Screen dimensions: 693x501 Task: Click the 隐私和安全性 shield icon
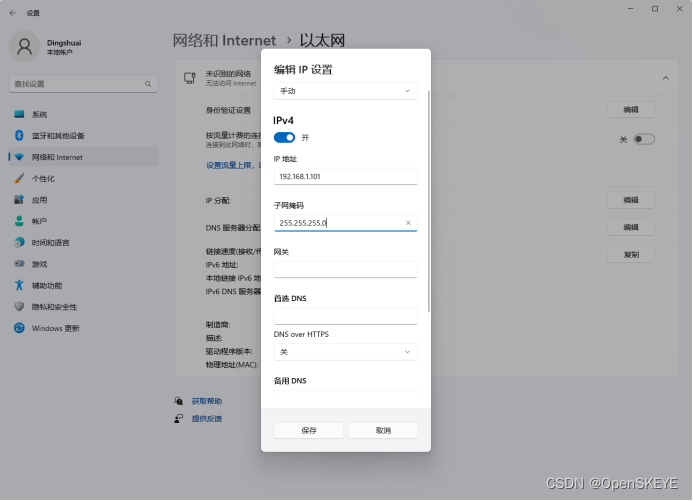pyautogui.click(x=19, y=307)
